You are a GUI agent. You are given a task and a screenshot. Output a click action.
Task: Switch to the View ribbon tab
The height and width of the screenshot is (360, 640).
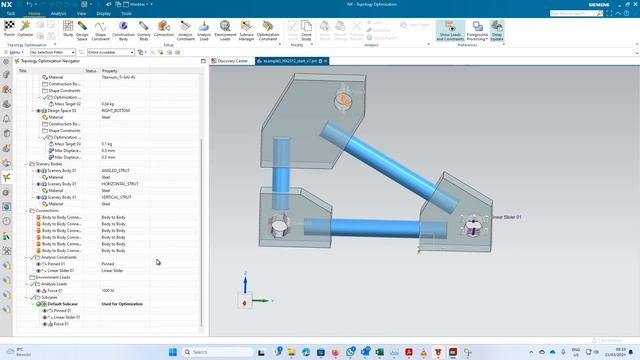pos(81,13)
